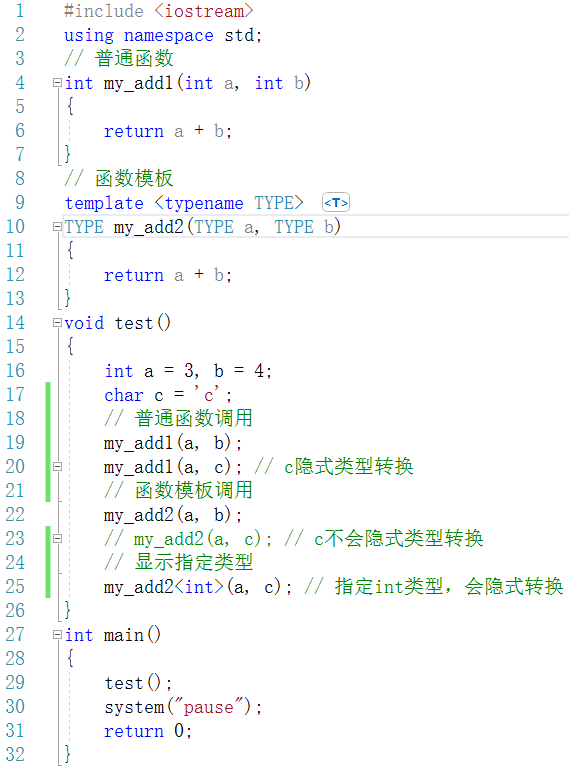Click the '// 显示指定类型' comment
Viewport: 569px width, 768px height.
(x=179, y=563)
